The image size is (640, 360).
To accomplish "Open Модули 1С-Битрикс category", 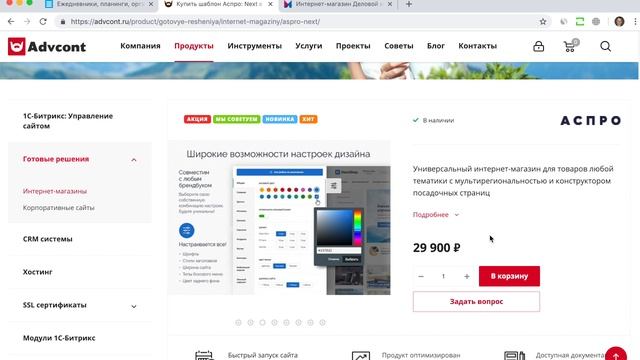I will click(x=59, y=338).
